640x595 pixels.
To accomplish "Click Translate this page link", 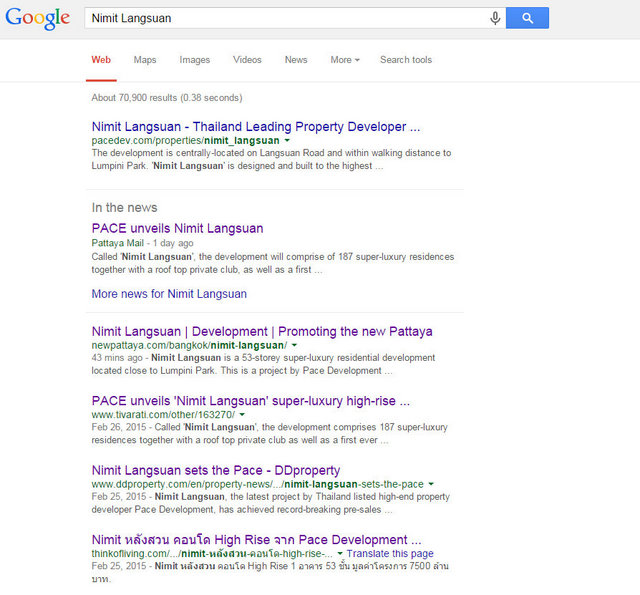I will (x=390, y=553).
